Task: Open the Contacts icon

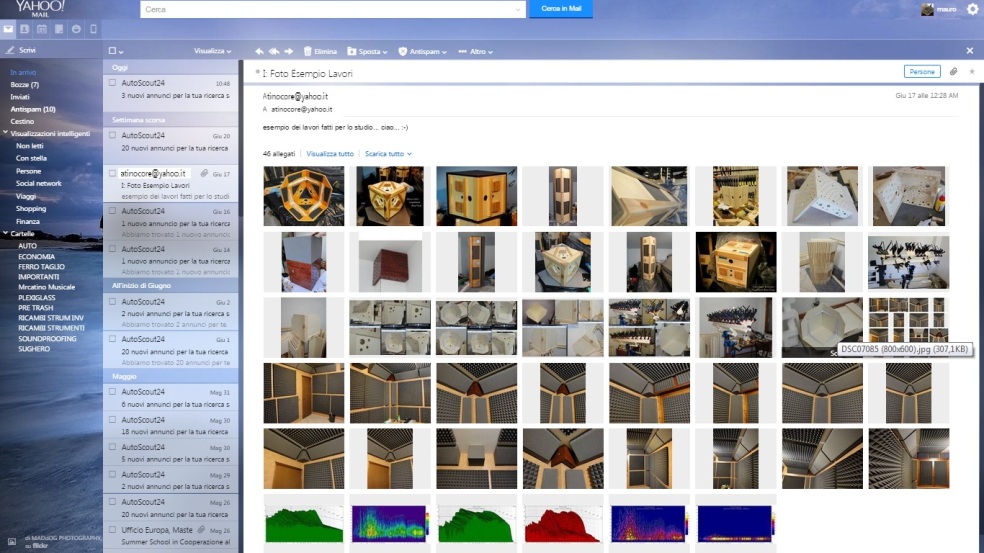Action: [24, 30]
